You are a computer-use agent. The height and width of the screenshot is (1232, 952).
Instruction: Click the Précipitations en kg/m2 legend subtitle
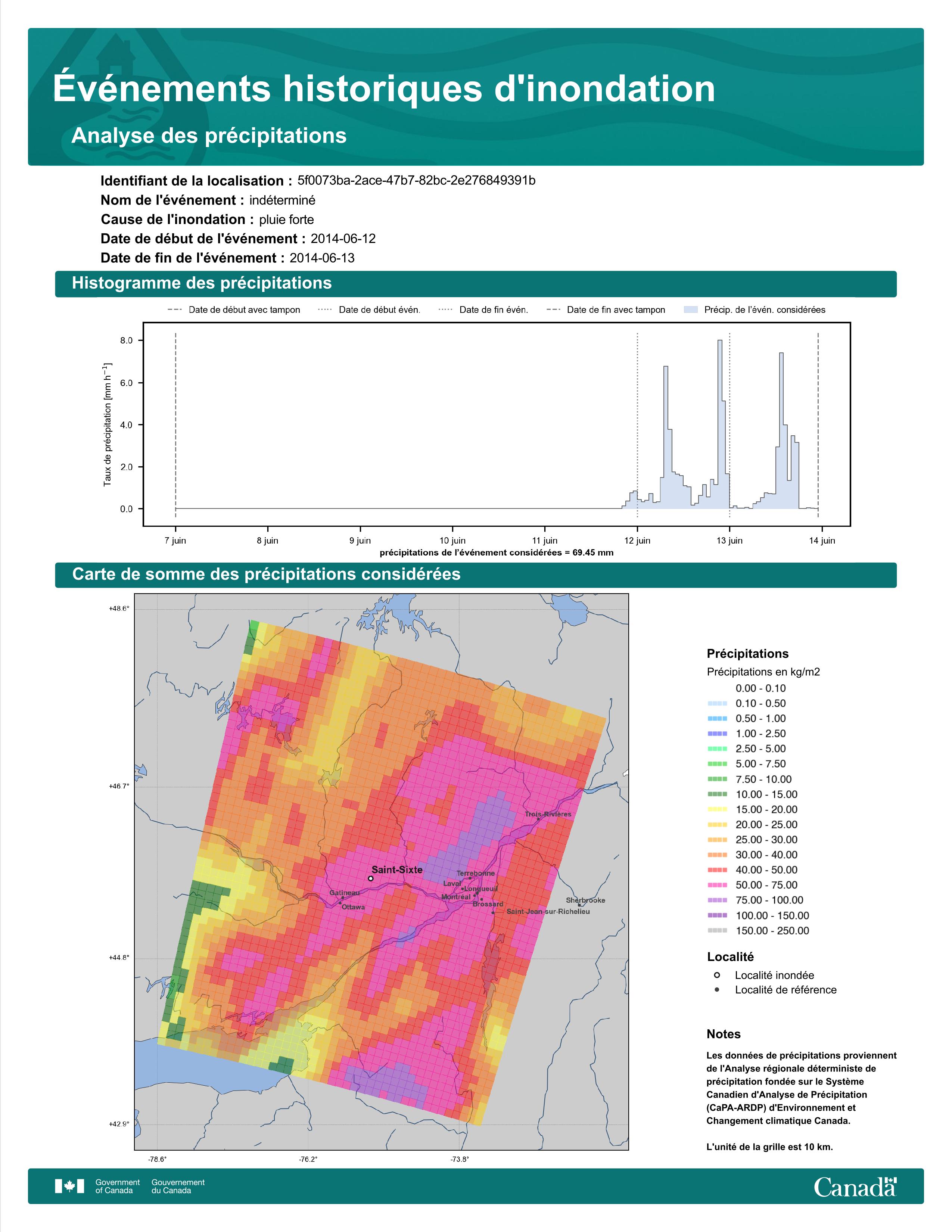[763, 672]
